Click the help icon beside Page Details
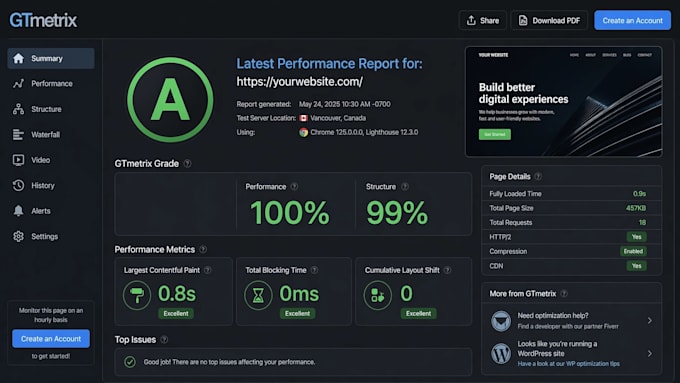Viewport: 680px width, 383px height. click(x=538, y=177)
